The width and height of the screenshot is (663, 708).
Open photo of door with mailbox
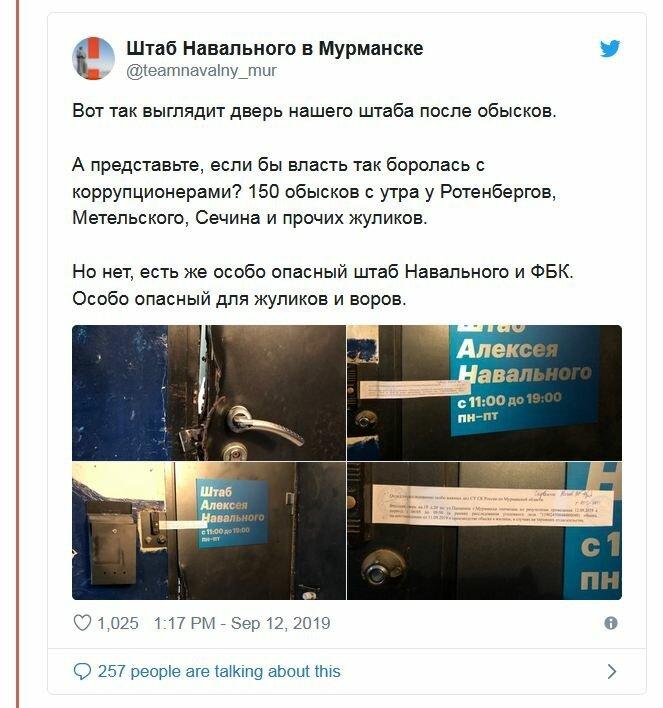click(x=209, y=531)
